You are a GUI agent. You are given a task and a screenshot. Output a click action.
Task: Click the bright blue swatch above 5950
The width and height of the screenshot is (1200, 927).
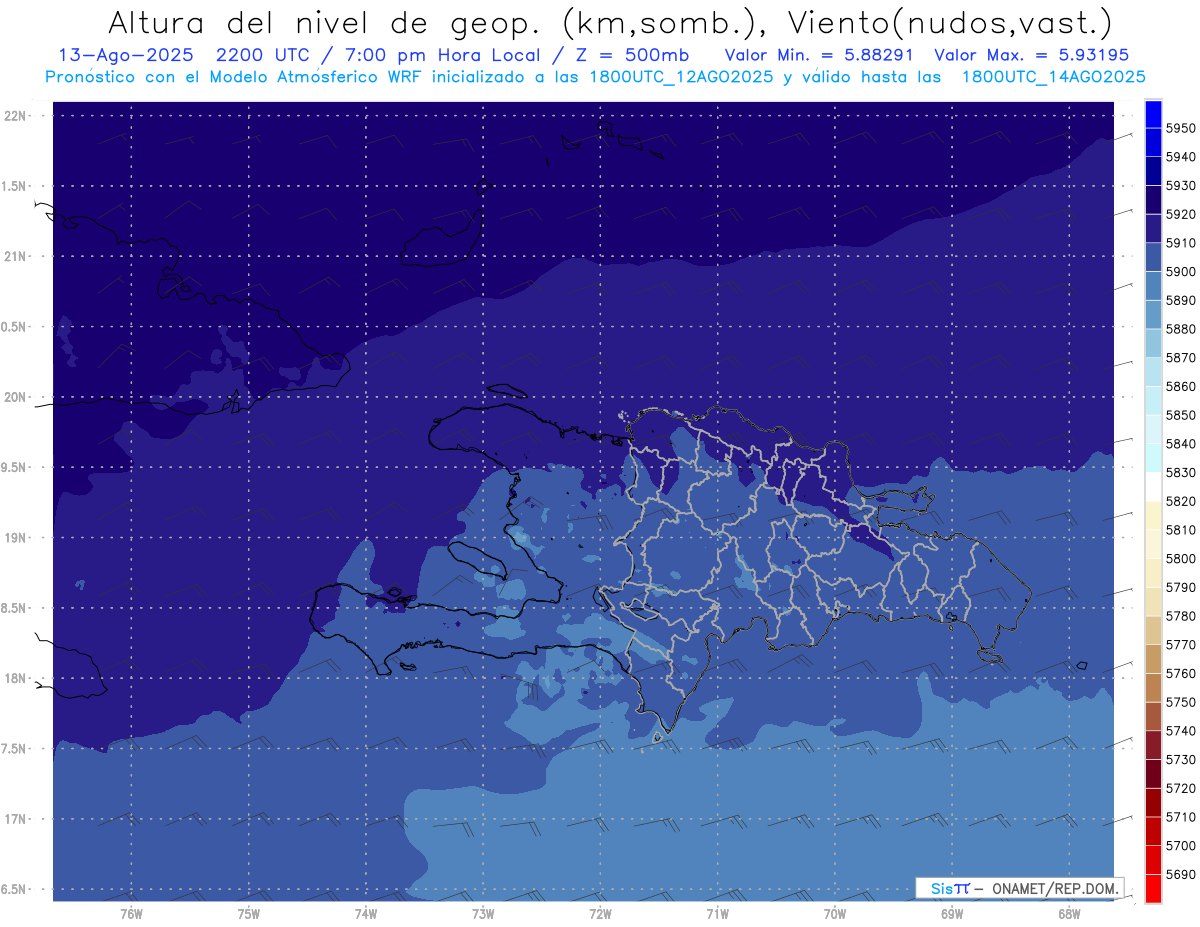click(x=1153, y=114)
